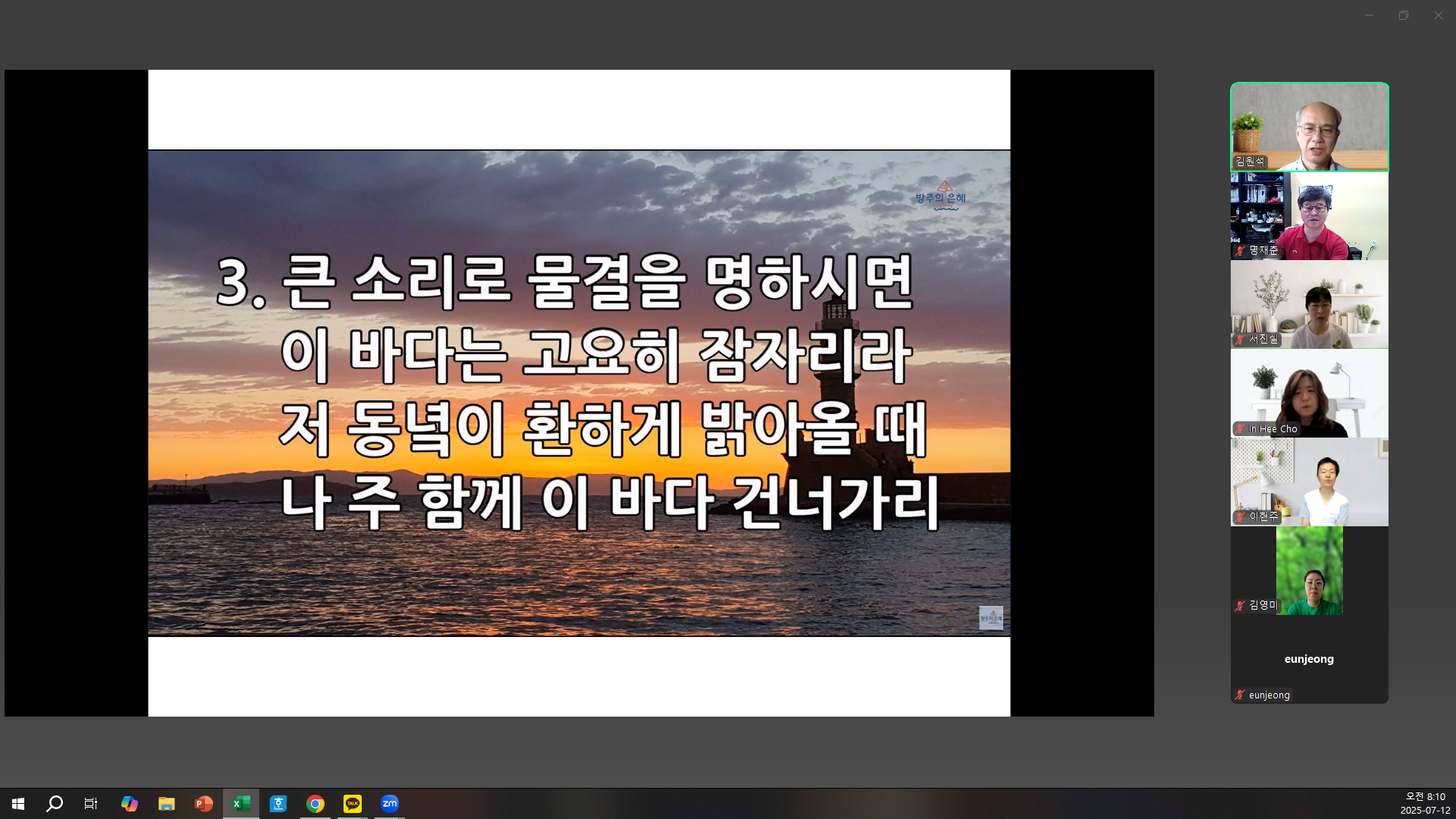This screenshot has height=819, width=1456.
Task: Select 김영미's green video thumbnail
Action: [1309, 571]
